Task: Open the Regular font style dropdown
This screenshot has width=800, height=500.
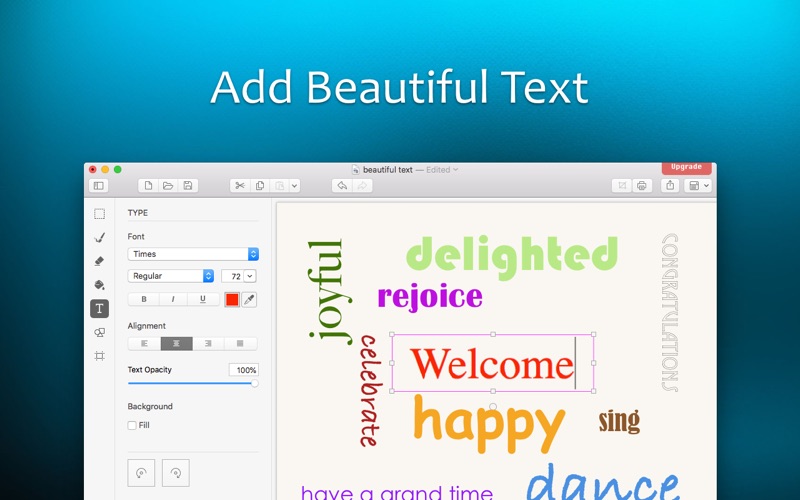Action: point(170,276)
